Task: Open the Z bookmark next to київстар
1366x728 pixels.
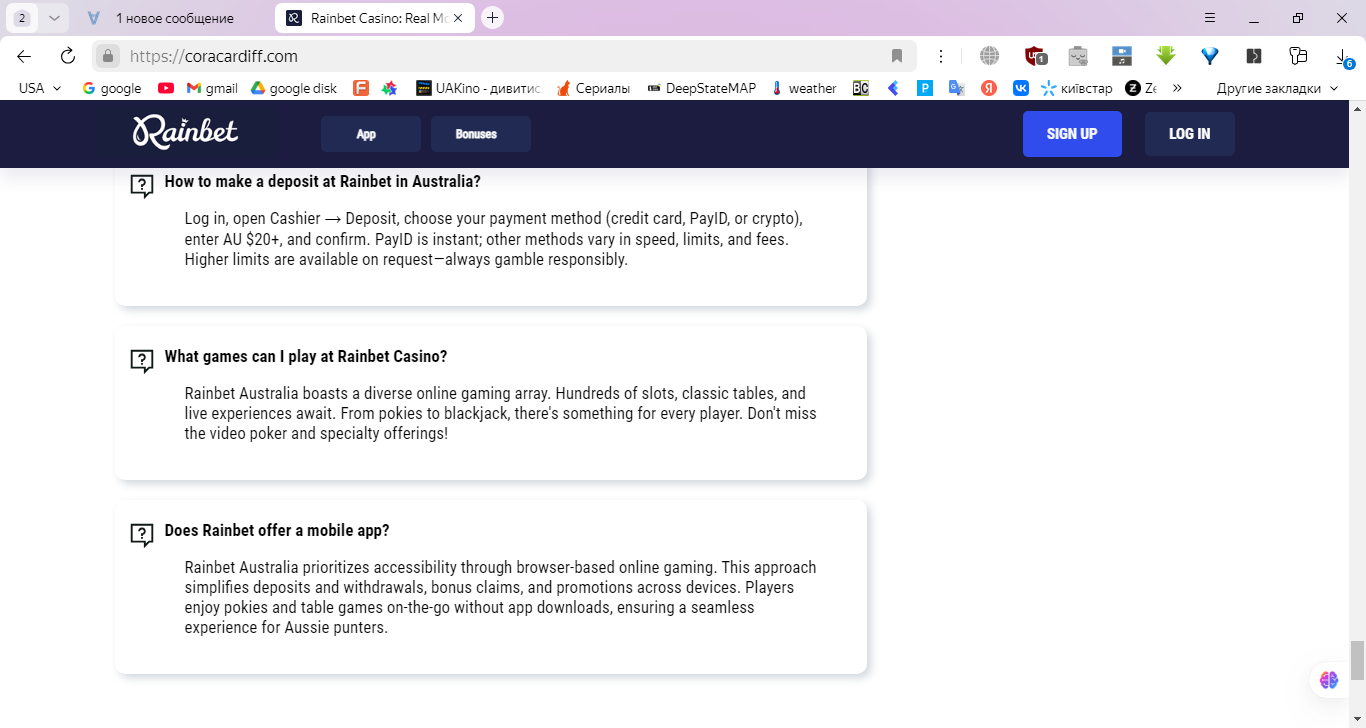Action: point(1141,88)
